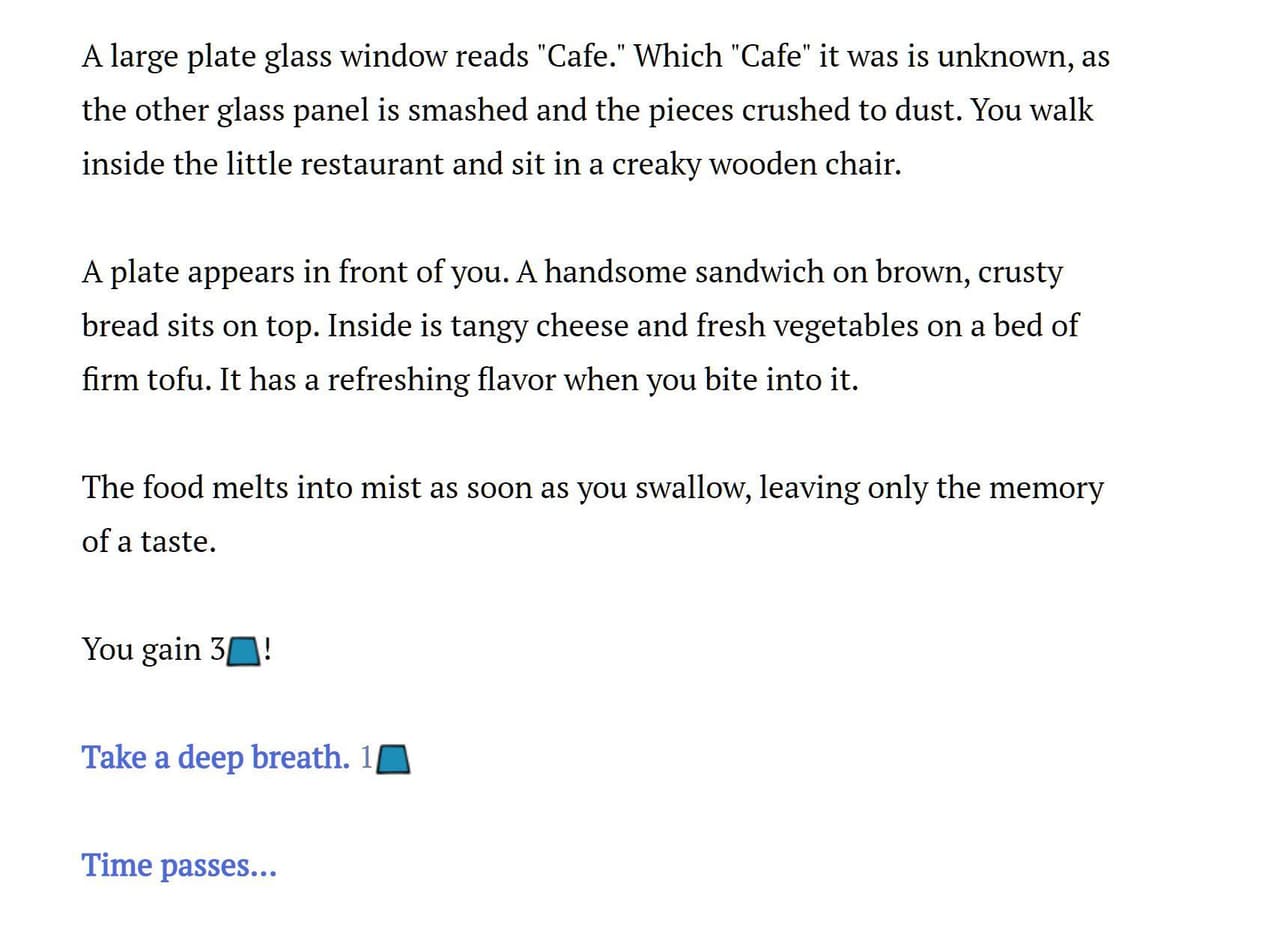Viewport: 1280px width, 937px height.
Task: Click the phrase "A plate appears in front of you"
Action: (295, 272)
